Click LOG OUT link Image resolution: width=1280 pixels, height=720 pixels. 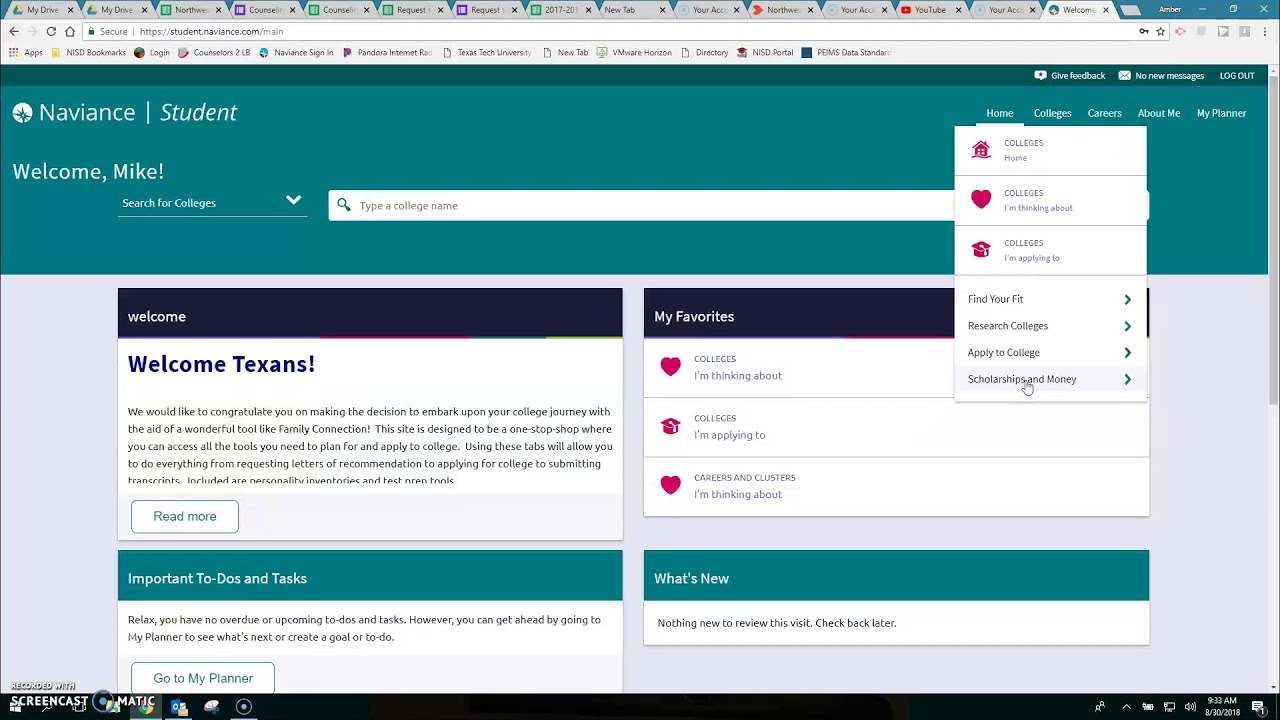tap(1236, 76)
